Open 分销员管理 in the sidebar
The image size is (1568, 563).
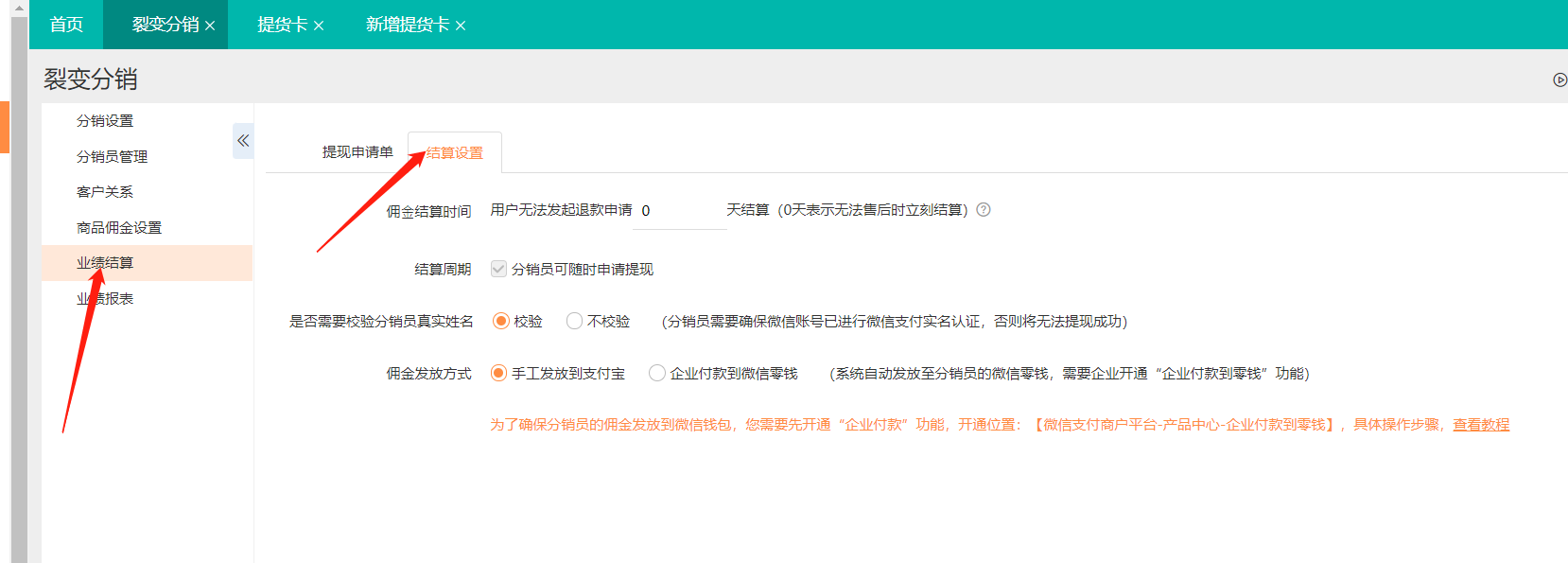click(x=112, y=157)
